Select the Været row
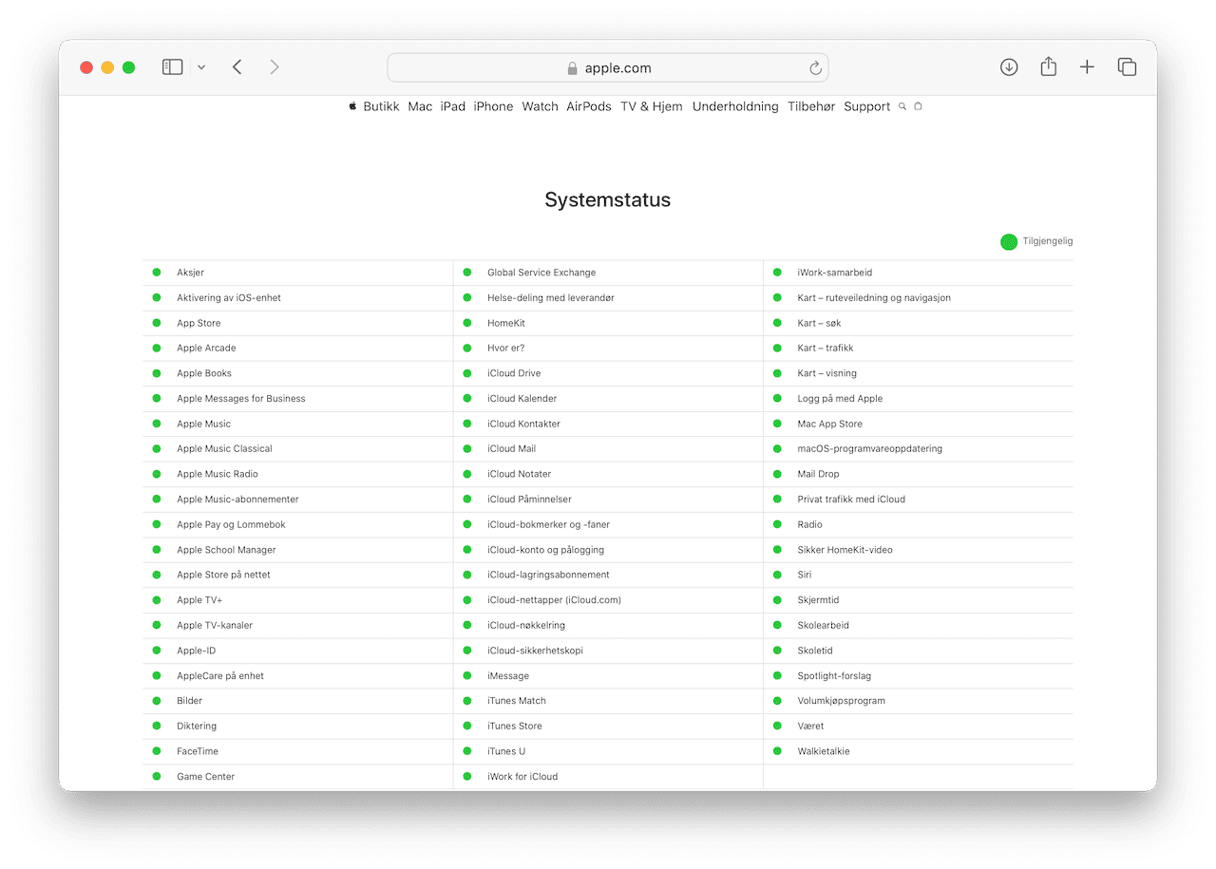1216x869 pixels. point(918,726)
